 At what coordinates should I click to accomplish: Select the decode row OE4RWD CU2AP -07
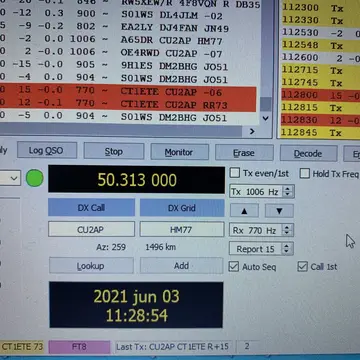[x=128, y=53]
